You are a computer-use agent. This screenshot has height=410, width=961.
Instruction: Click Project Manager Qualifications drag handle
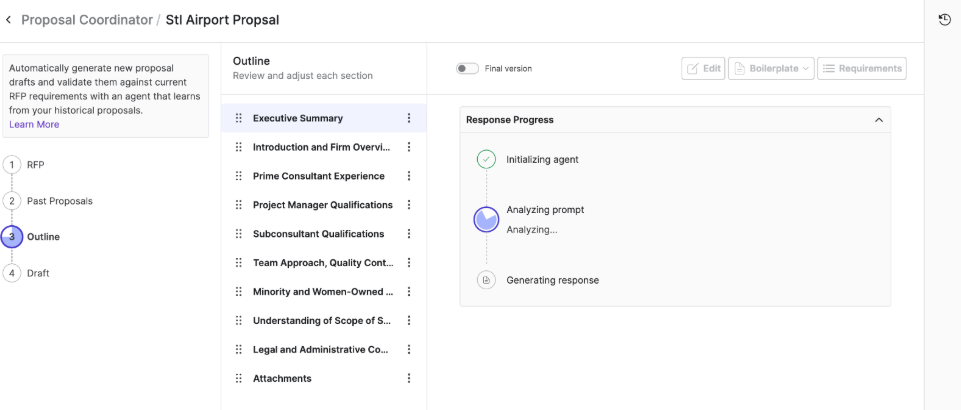[239, 205]
